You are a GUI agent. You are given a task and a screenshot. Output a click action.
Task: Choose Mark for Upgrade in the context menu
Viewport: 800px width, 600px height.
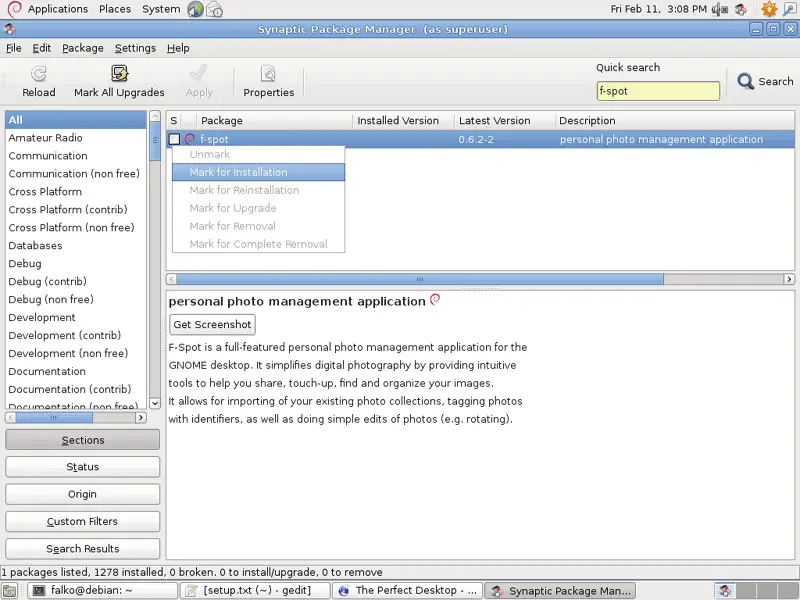point(259,208)
